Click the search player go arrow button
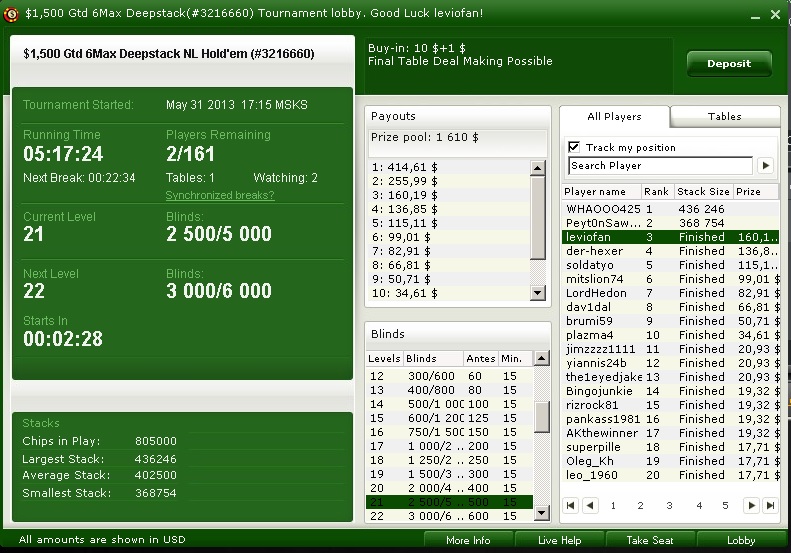The image size is (791, 553). point(765,165)
